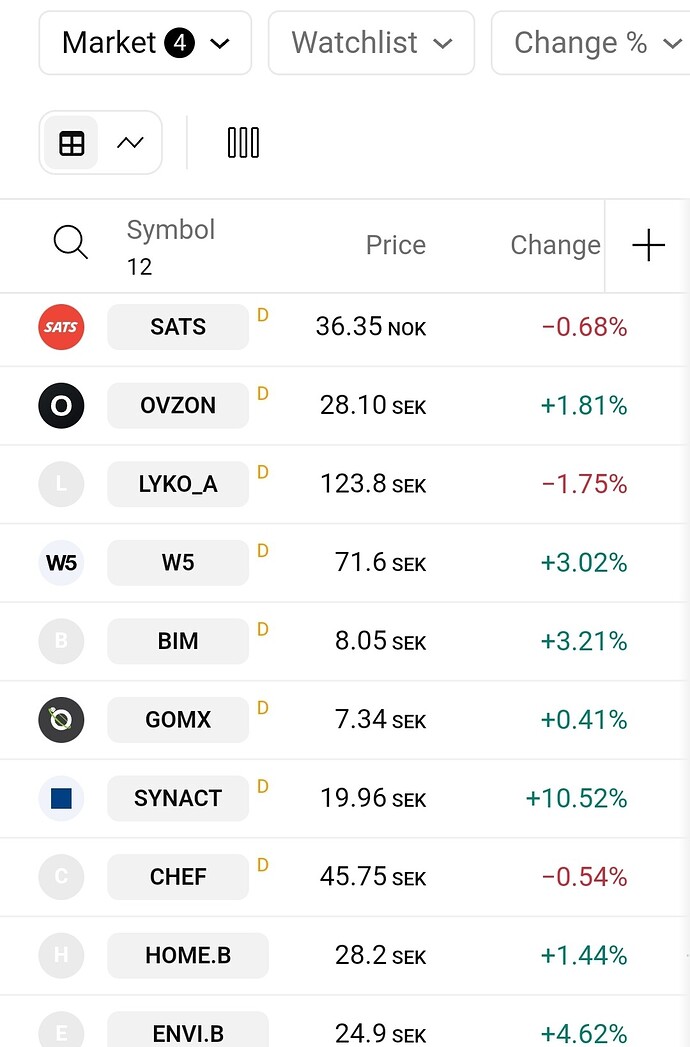Click the red SATS logo
This screenshot has width=690, height=1047.
61,327
